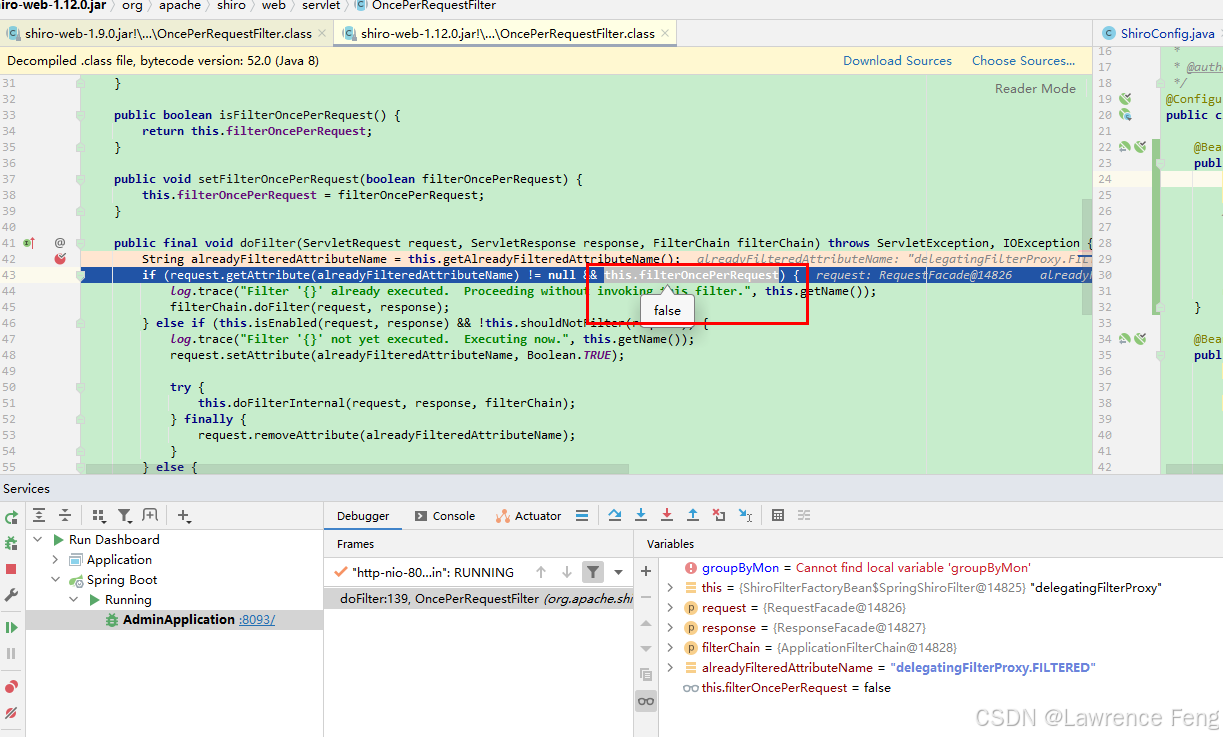Enable Reader Mode in editor
The width and height of the screenshot is (1223, 737).
click(1035, 88)
